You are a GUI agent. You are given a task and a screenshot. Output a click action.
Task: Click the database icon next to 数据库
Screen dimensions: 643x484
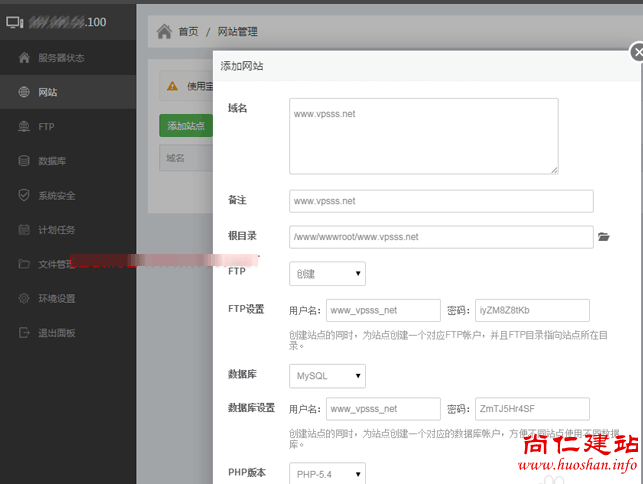click(x=24, y=161)
